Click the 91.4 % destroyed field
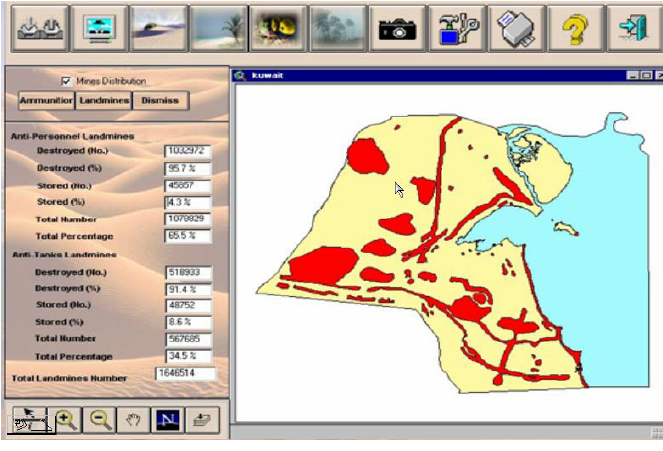663x451 pixels. click(x=189, y=290)
